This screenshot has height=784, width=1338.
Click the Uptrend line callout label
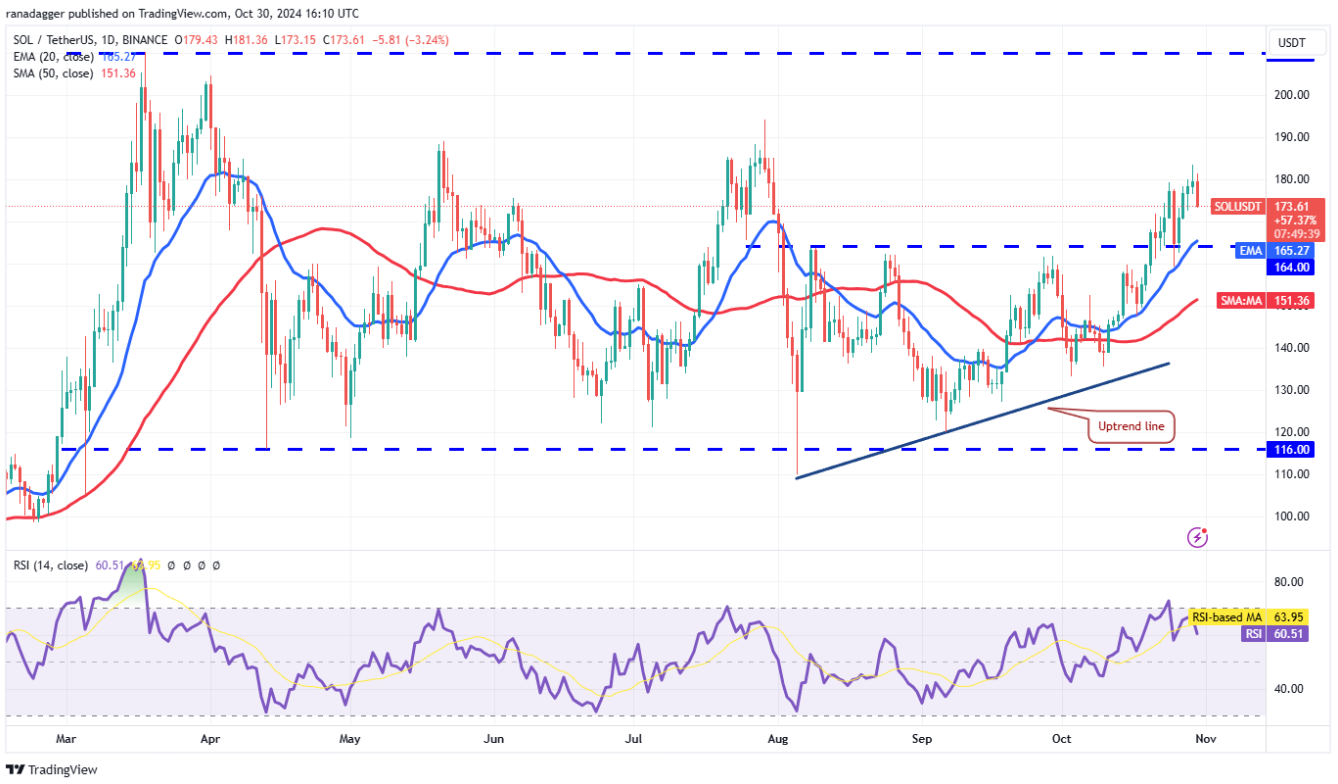coord(1131,427)
